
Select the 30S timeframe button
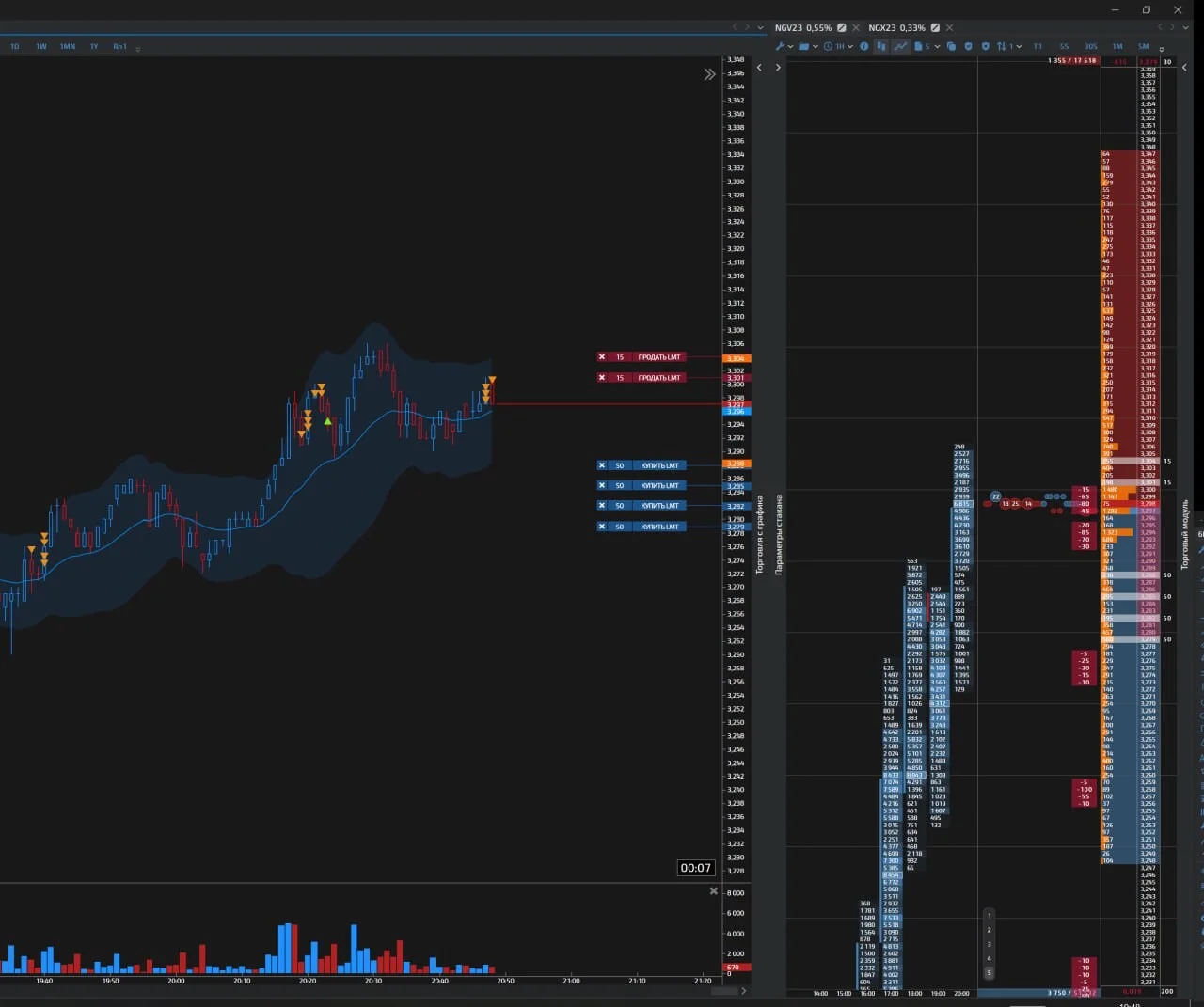click(1090, 46)
